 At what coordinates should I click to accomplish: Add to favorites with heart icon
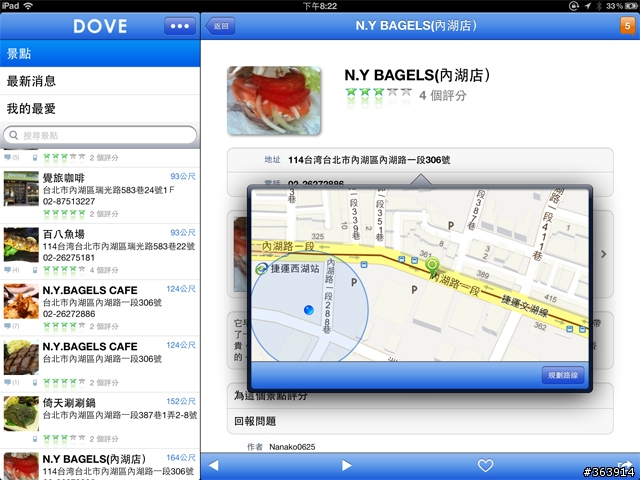click(x=485, y=465)
